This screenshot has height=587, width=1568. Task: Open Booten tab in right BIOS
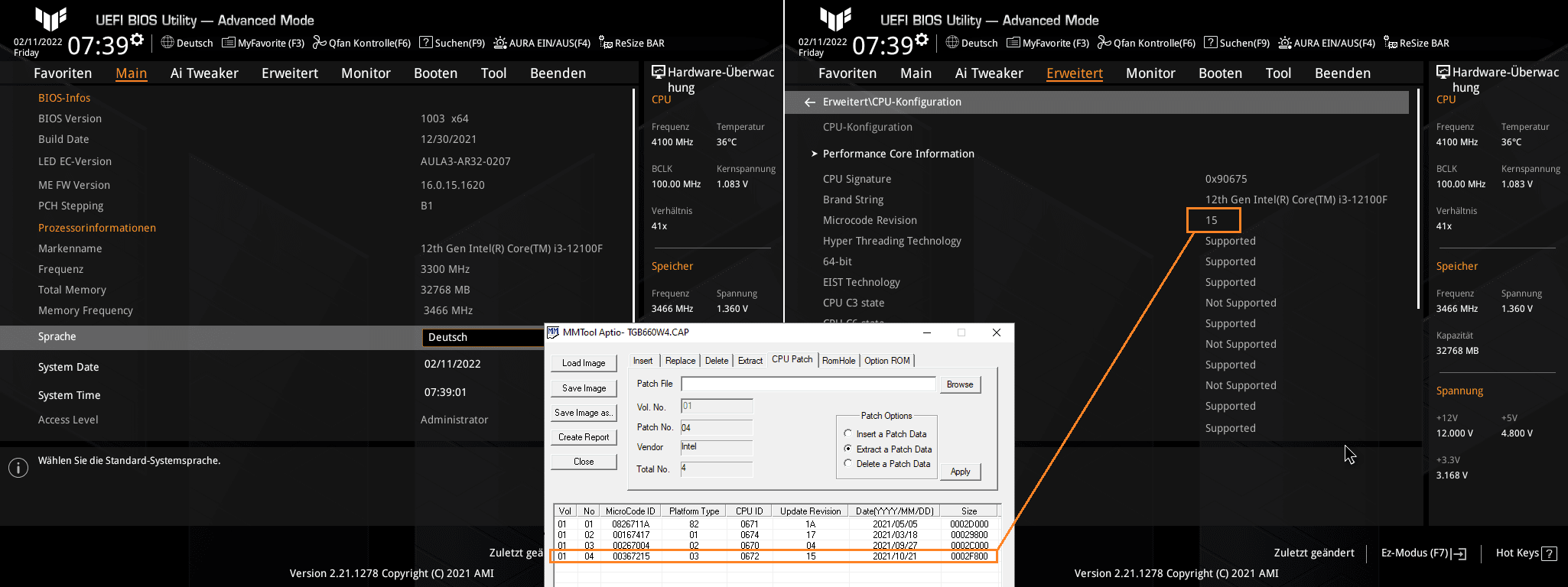(x=1220, y=73)
